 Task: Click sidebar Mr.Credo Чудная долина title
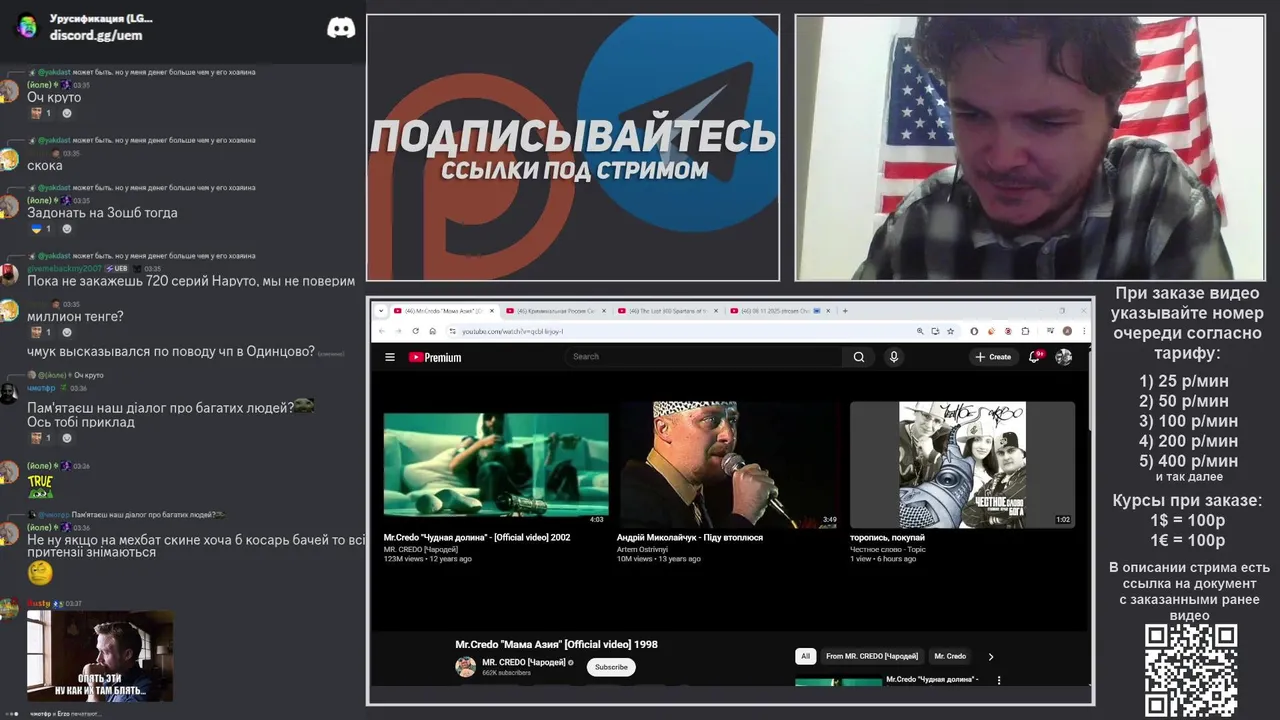click(932, 680)
